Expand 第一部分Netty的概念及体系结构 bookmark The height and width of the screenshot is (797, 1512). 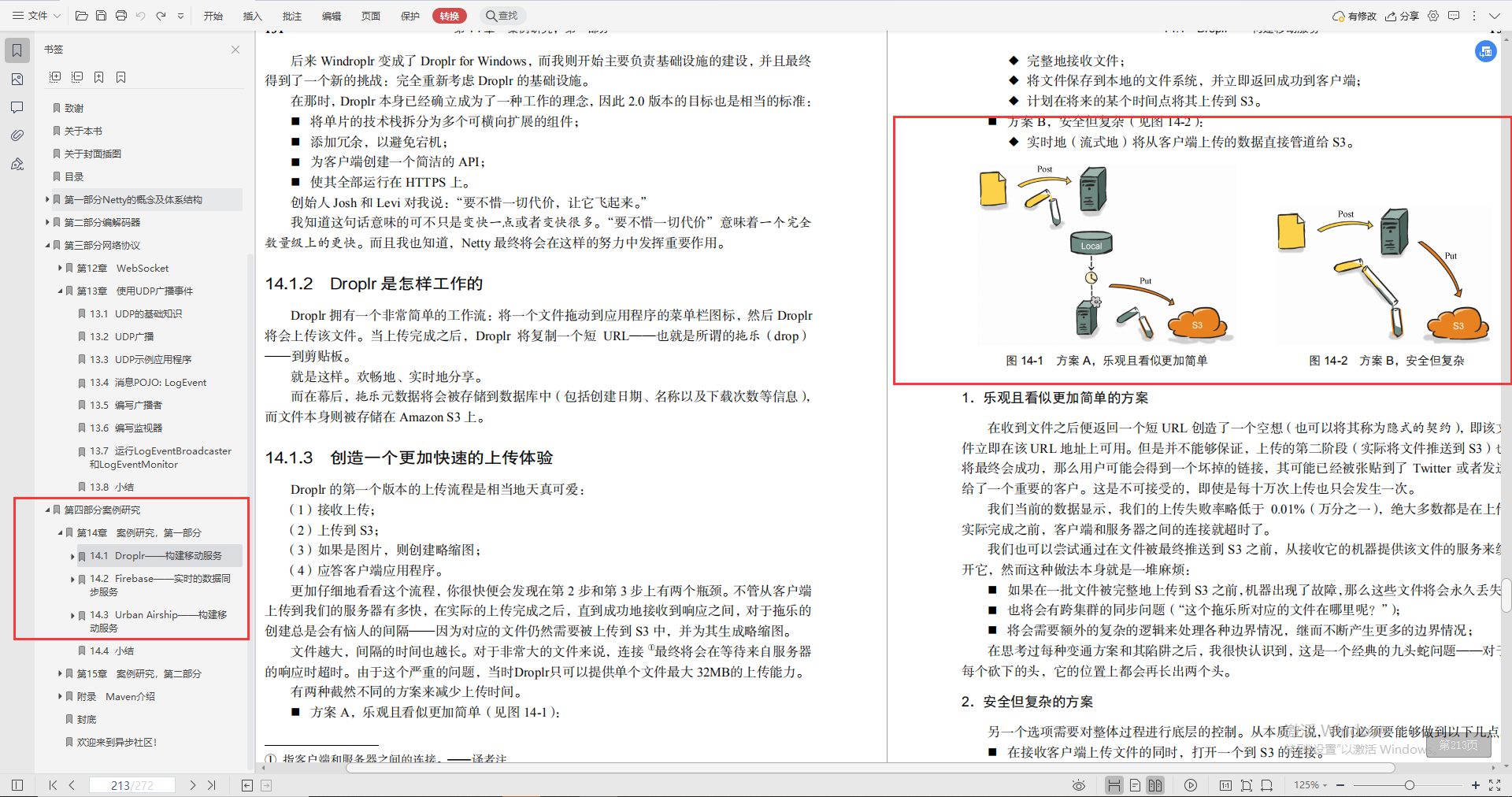coord(47,200)
